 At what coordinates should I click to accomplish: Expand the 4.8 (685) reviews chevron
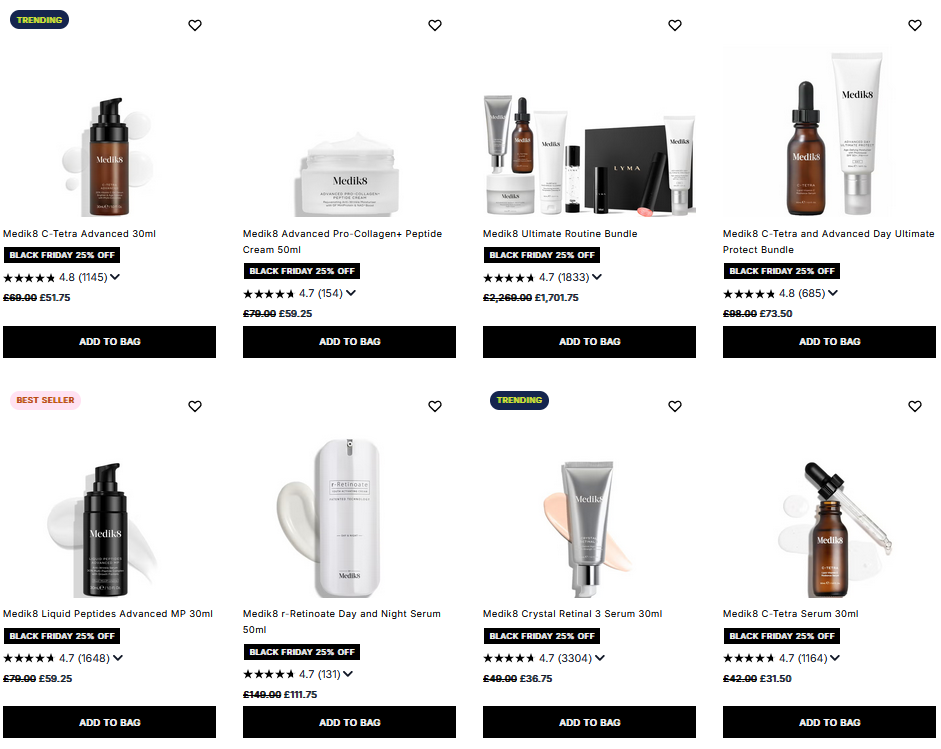tap(833, 293)
